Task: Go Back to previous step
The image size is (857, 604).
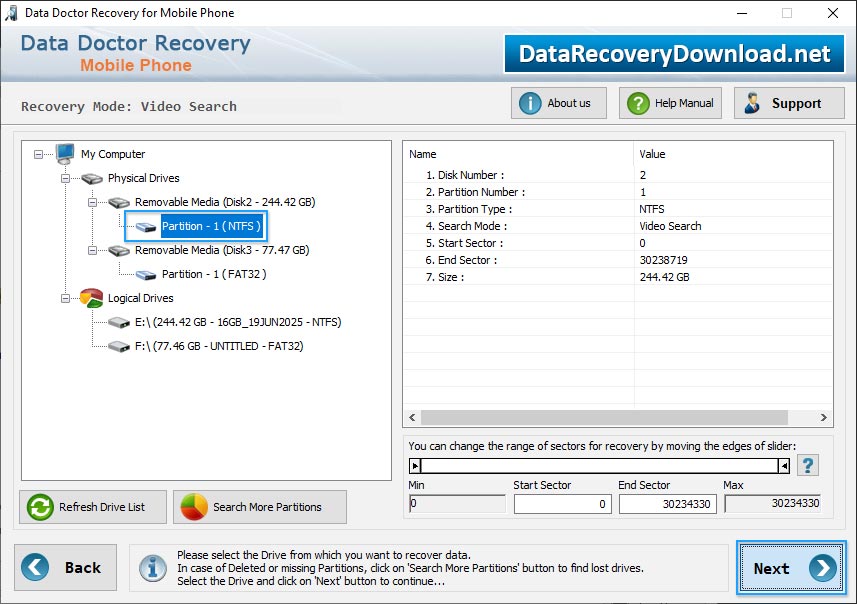Action: click(x=66, y=567)
